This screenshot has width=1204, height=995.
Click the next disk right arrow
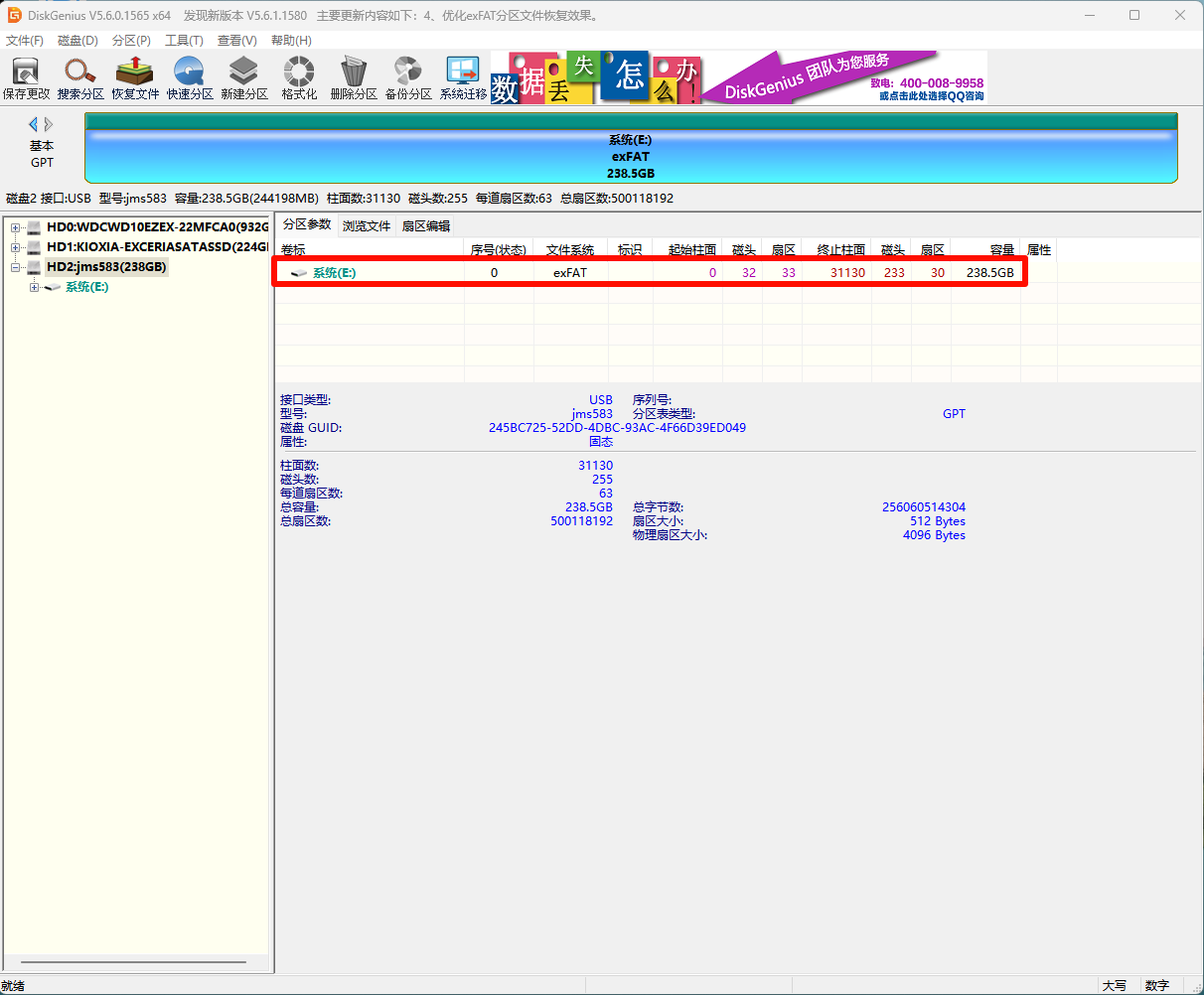(x=49, y=124)
